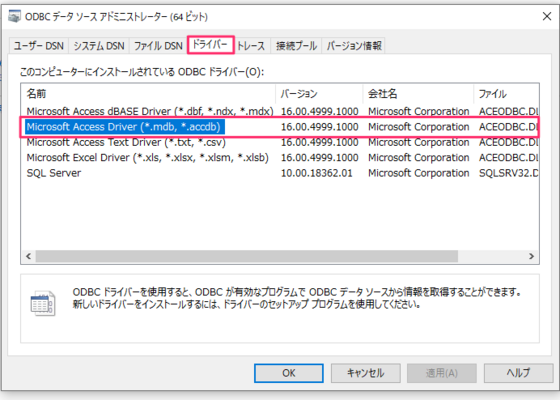Screen dimensions: 560x400
Task: Switch to the ユーザー DSN tab
Action: pyautogui.click(x=39, y=46)
